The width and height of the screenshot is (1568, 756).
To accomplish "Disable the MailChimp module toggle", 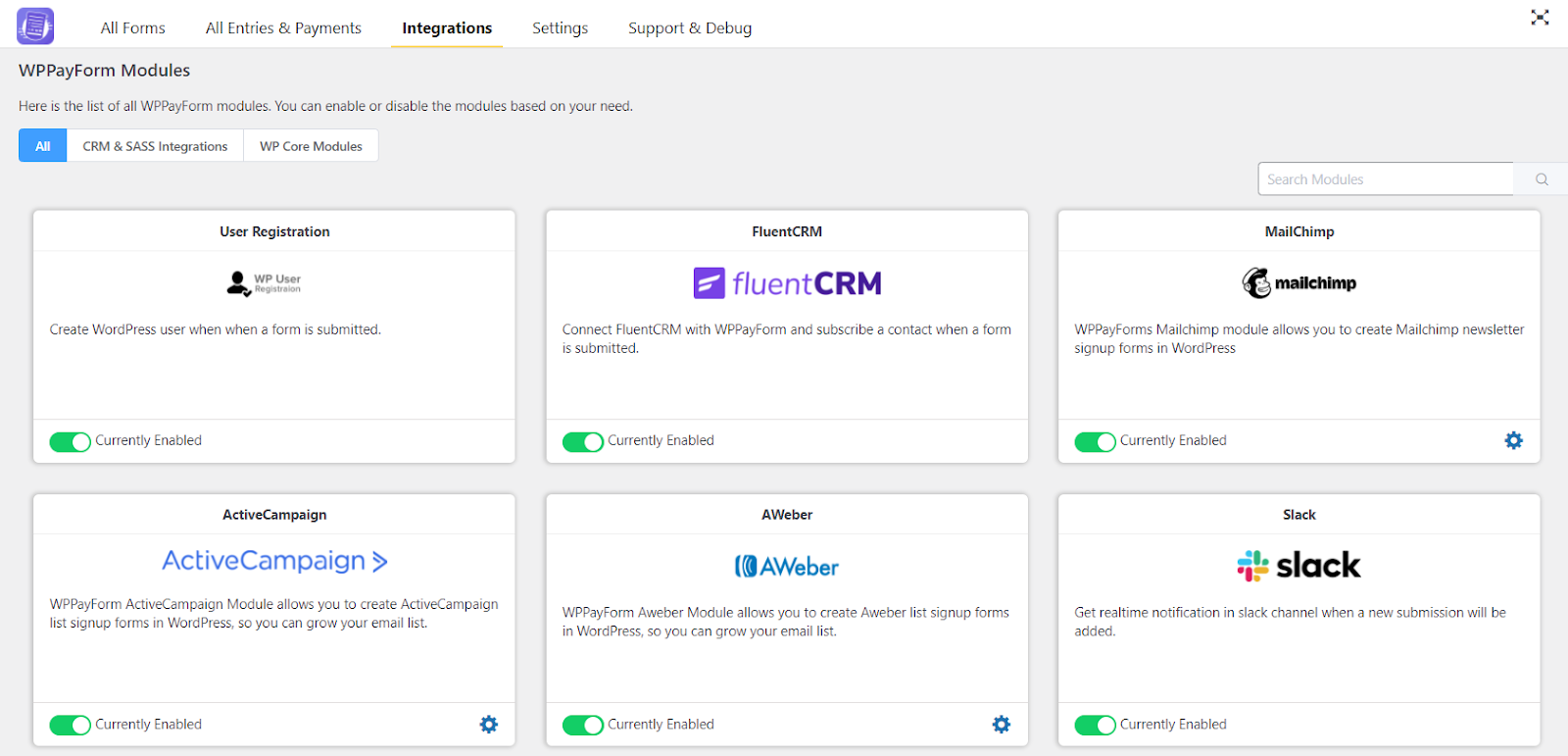I will click(1096, 442).
